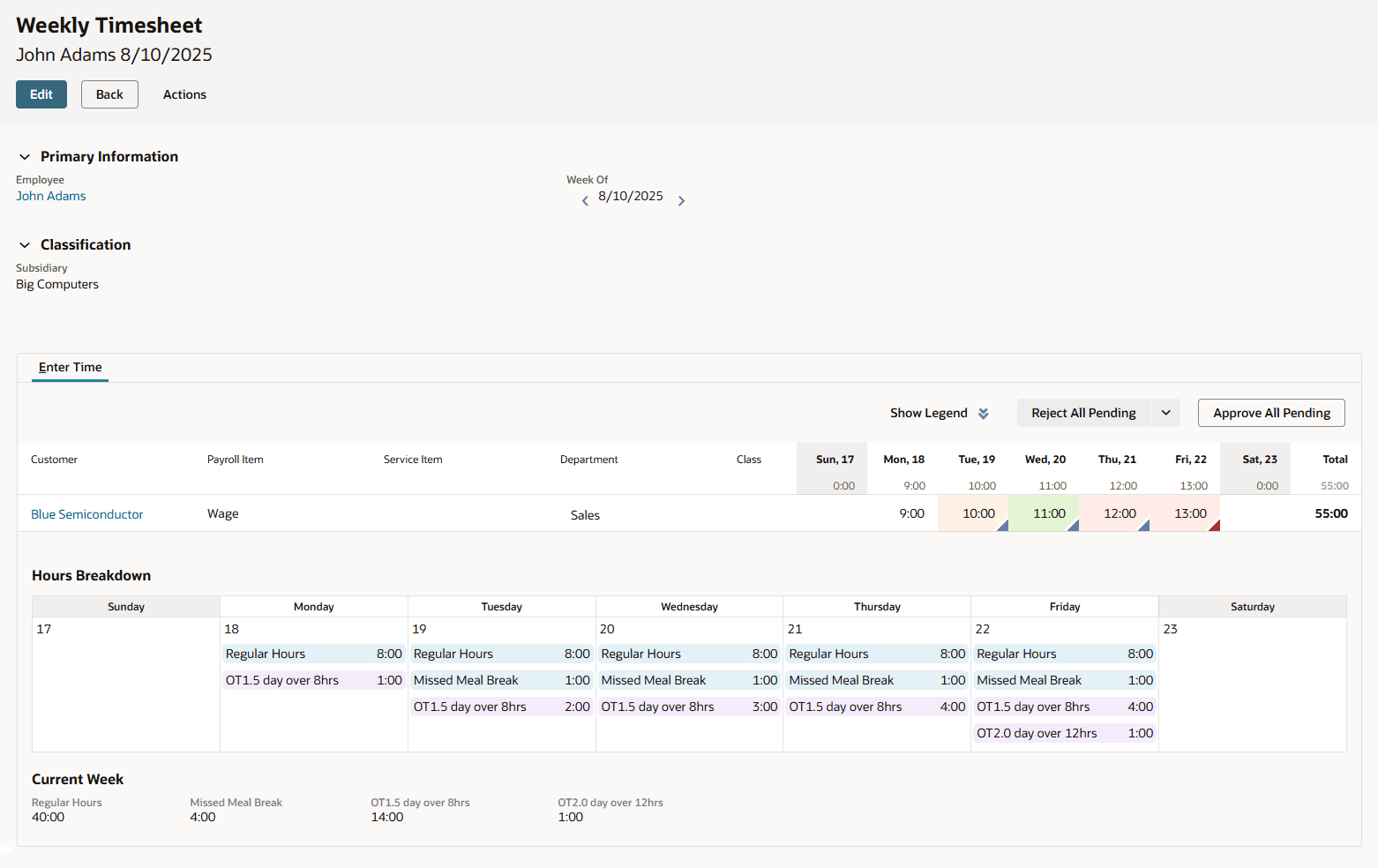Click the blue corner marker on Tuesday's 10:00 cell

(1003, 526)
